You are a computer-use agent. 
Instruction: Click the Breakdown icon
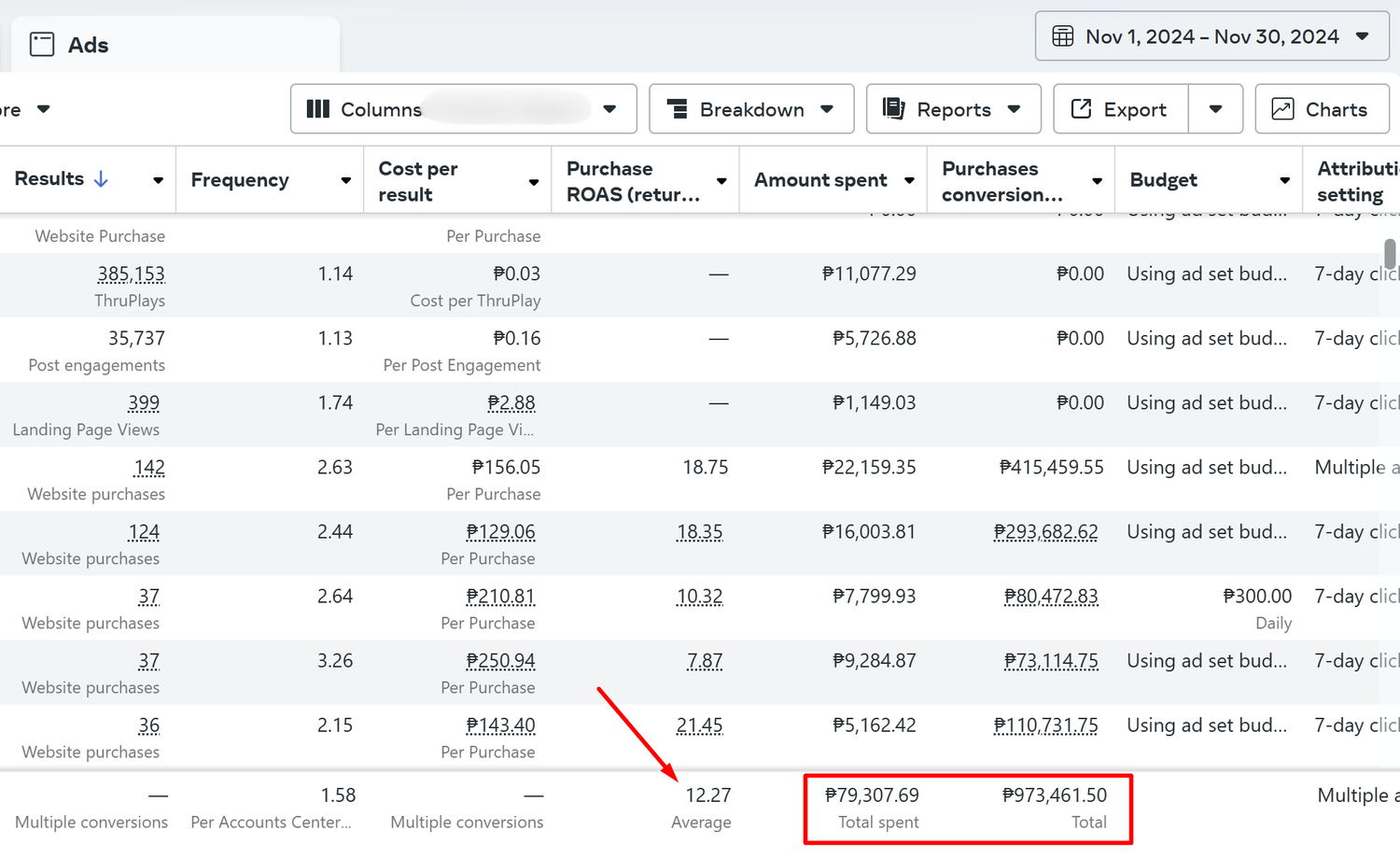pyautogui.click(x=678, y=109)
